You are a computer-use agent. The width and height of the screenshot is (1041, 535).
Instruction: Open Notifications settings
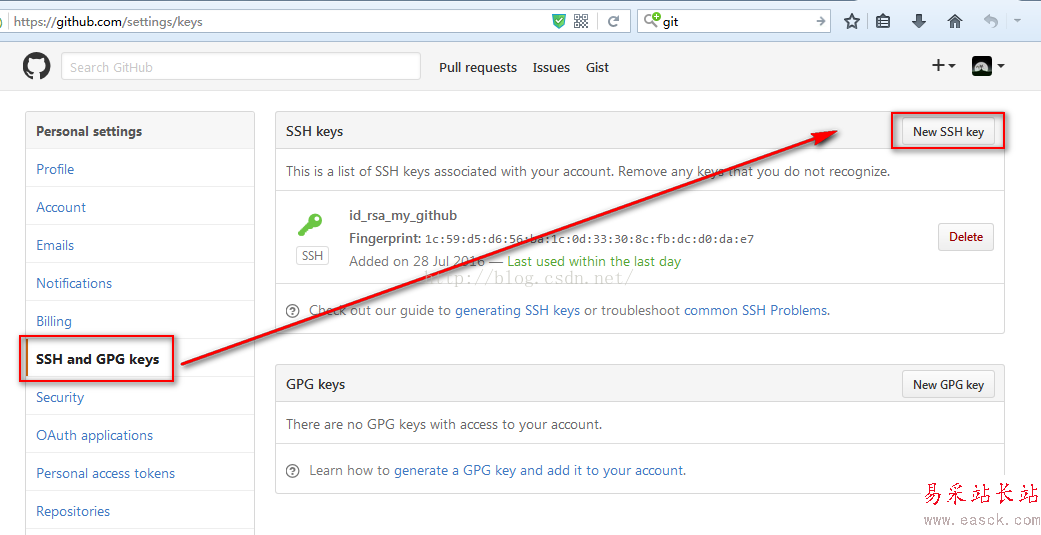click(x=74, y=283)
